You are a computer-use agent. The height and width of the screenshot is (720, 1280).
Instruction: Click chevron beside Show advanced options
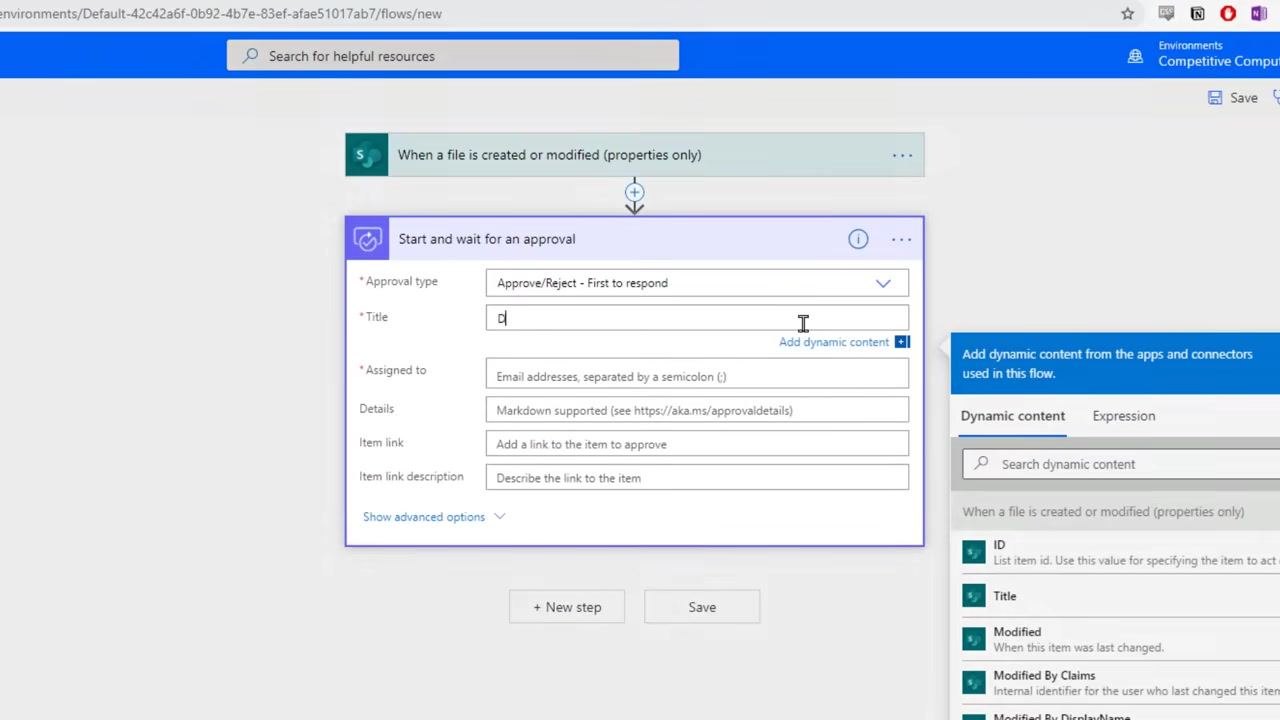point(500,517)
